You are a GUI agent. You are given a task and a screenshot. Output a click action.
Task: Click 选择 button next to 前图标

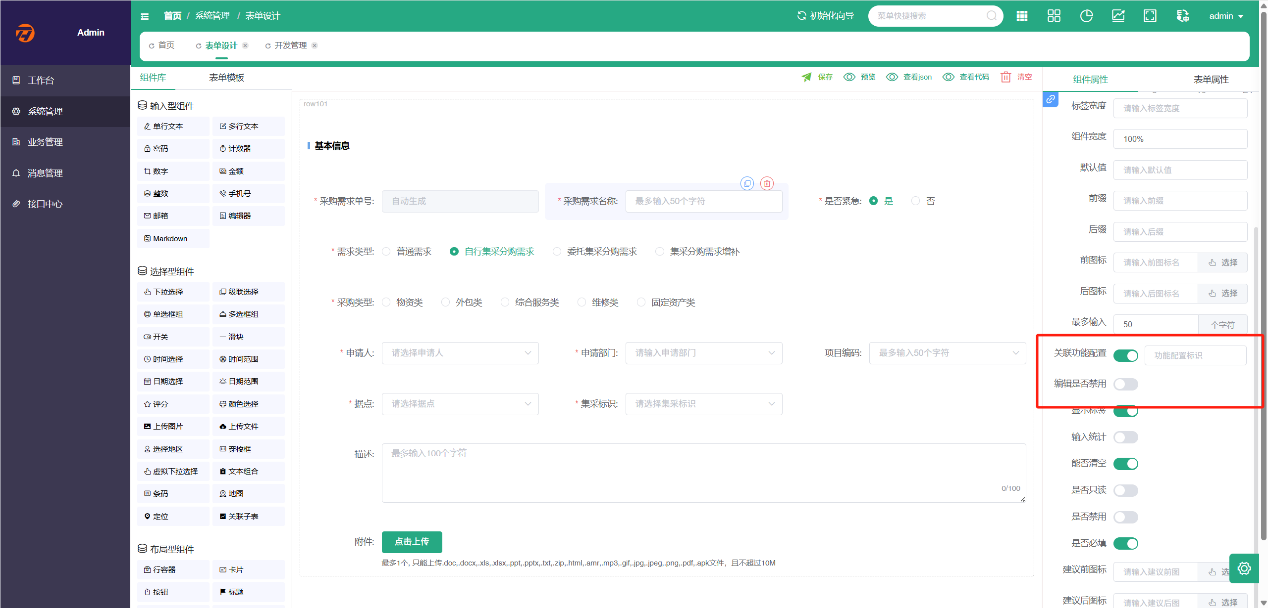(x=1223, y=263)
